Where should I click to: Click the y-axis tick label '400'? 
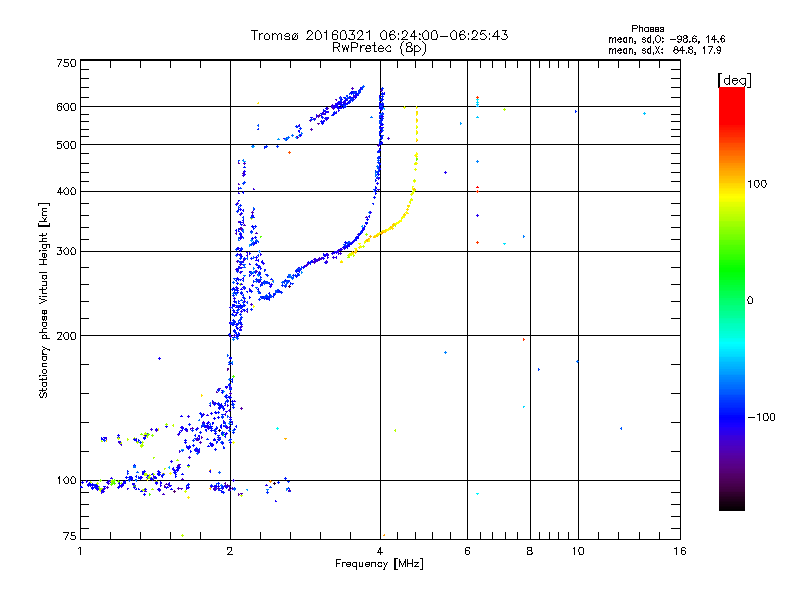(66, 192)
